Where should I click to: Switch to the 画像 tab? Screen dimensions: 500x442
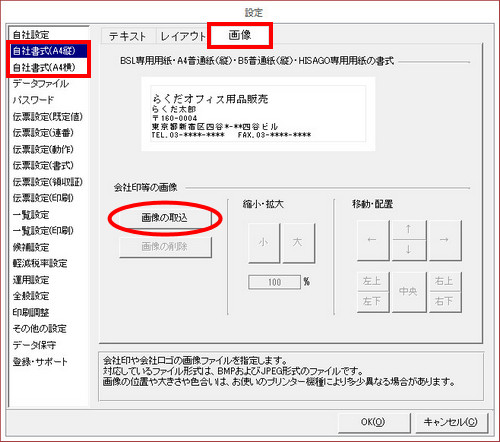click(x=240, y=35)
